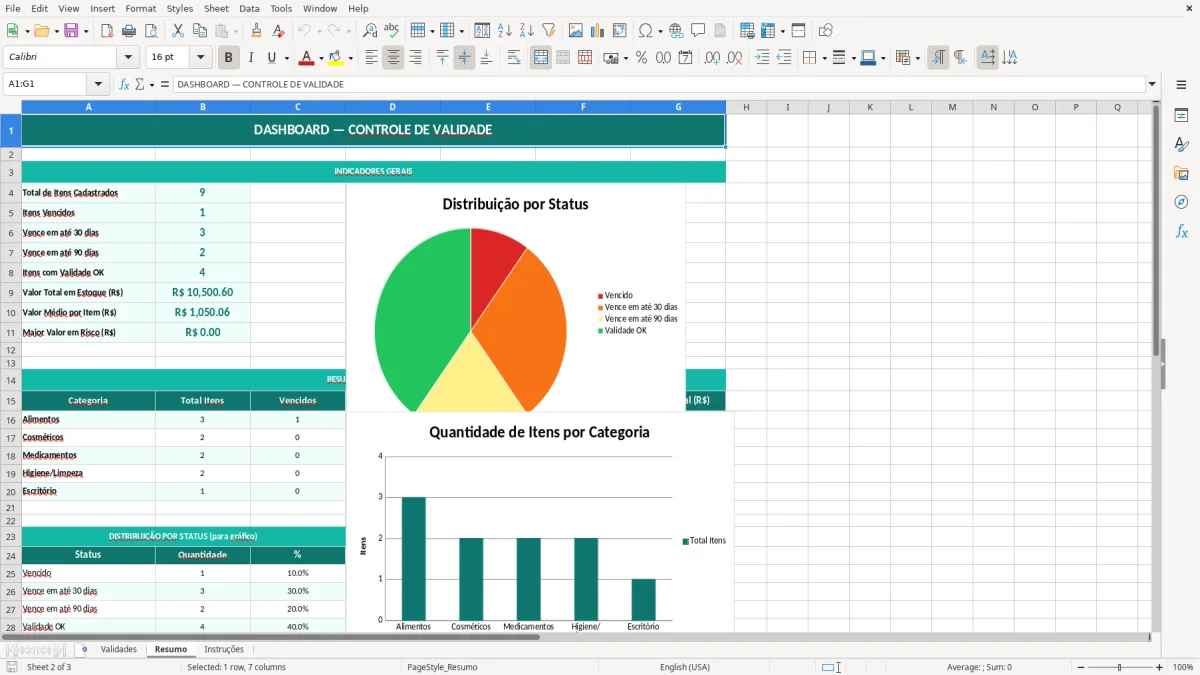The height and width of the screenshot is (675, 1200).
Task: Click the Cut scissors icon
Action: (x=178, y=31)
